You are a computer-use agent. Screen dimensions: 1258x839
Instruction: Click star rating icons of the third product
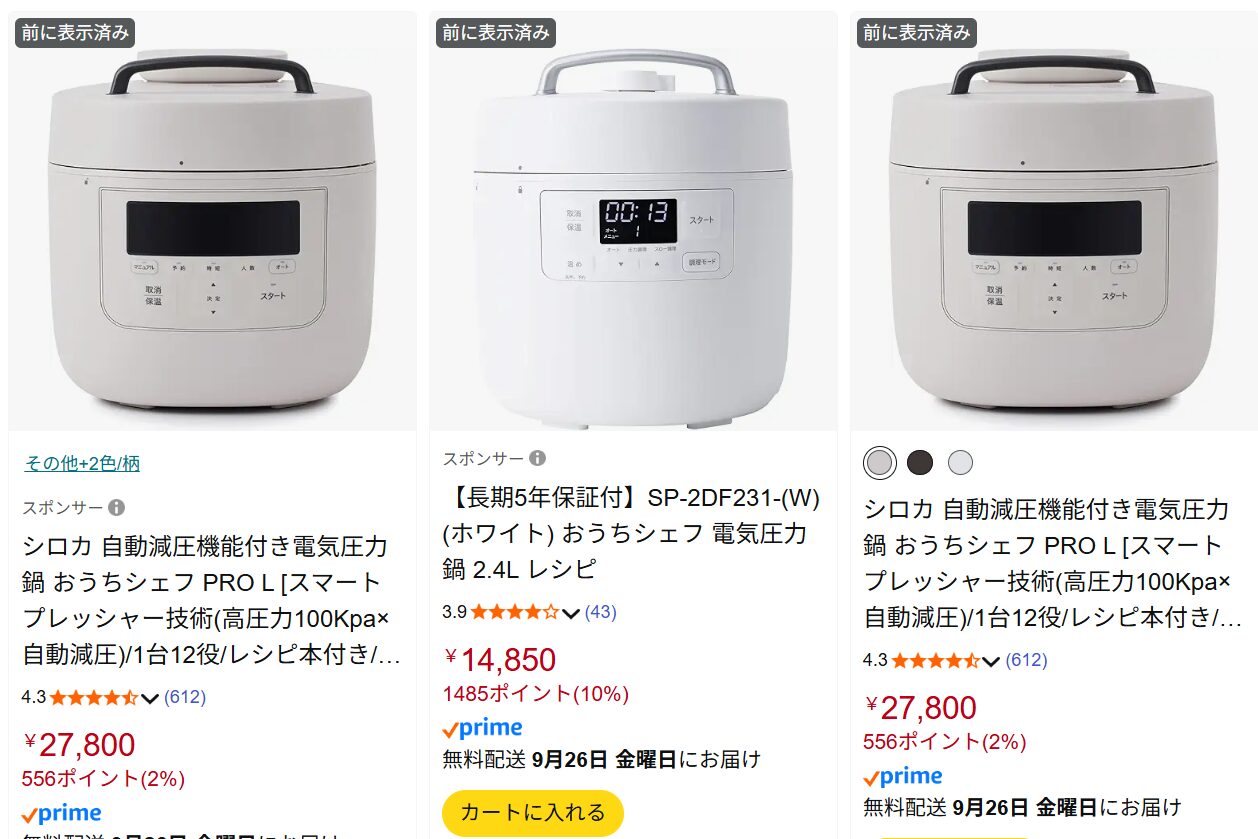pos(935,660)
